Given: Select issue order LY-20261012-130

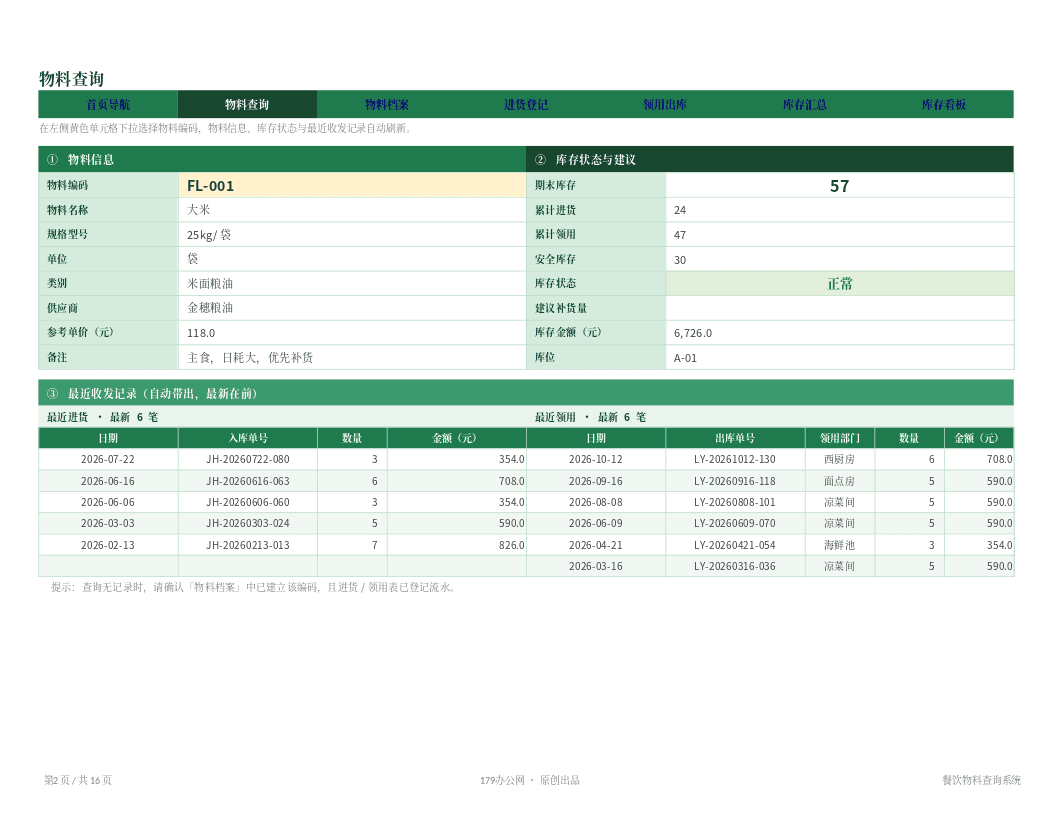Looking at the screenshot, I should tap(735, 459).
